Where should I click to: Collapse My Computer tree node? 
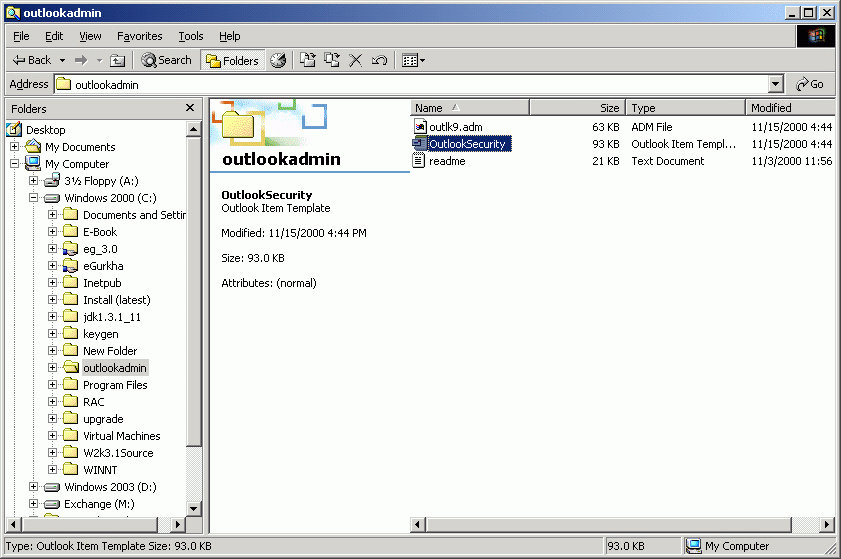pos(14,164)
